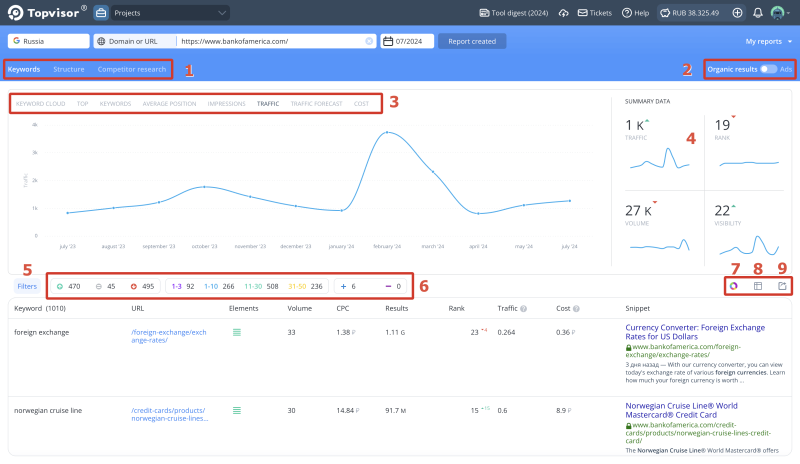This screenshot has width=800, height=464.
Task: Filter keywords ranking 1-10
Action: click(219, 286)
